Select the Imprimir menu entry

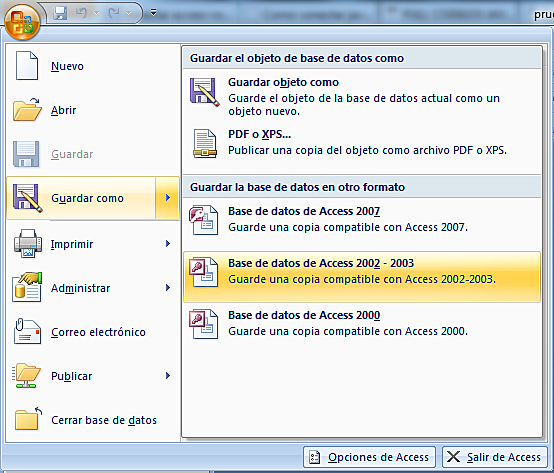click(x=93, y=244)
